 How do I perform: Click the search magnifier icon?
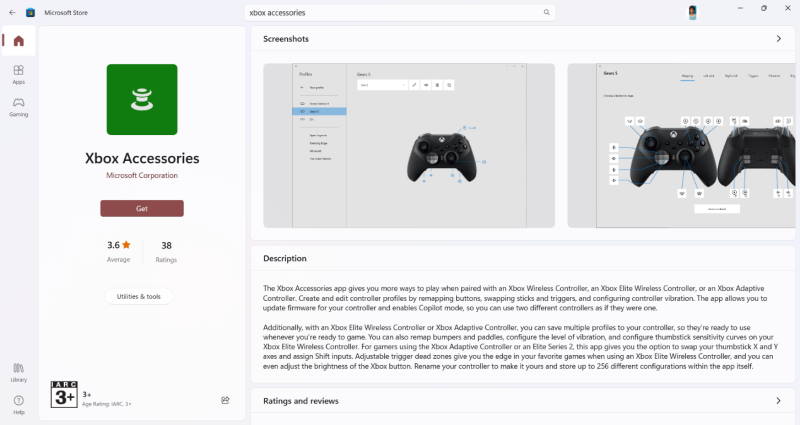pyautogui.click(x=546, y=12)
